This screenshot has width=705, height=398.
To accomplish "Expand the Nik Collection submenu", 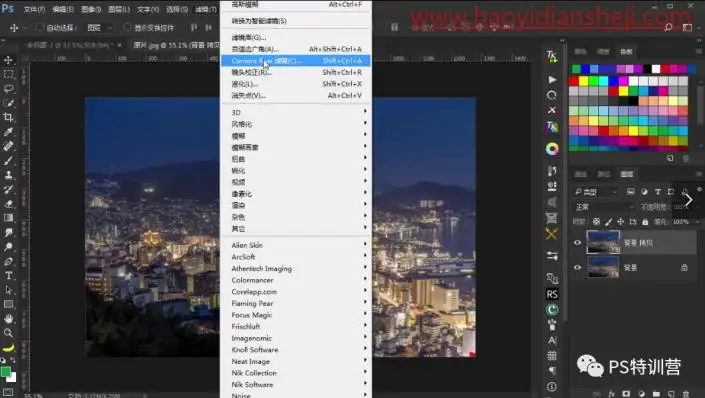I will [296, 373].
